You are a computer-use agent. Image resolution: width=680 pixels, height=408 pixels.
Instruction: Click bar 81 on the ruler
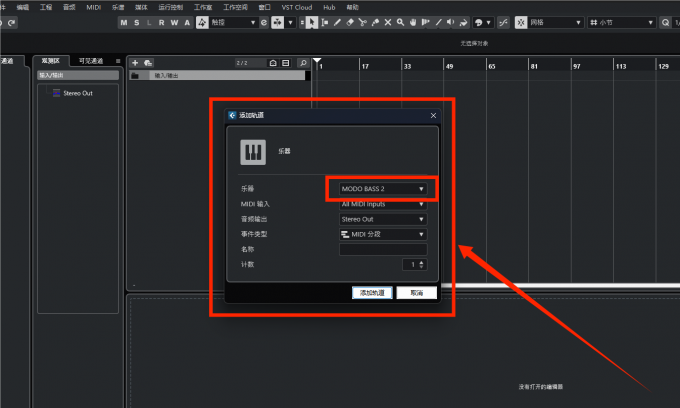coord(534,66)
